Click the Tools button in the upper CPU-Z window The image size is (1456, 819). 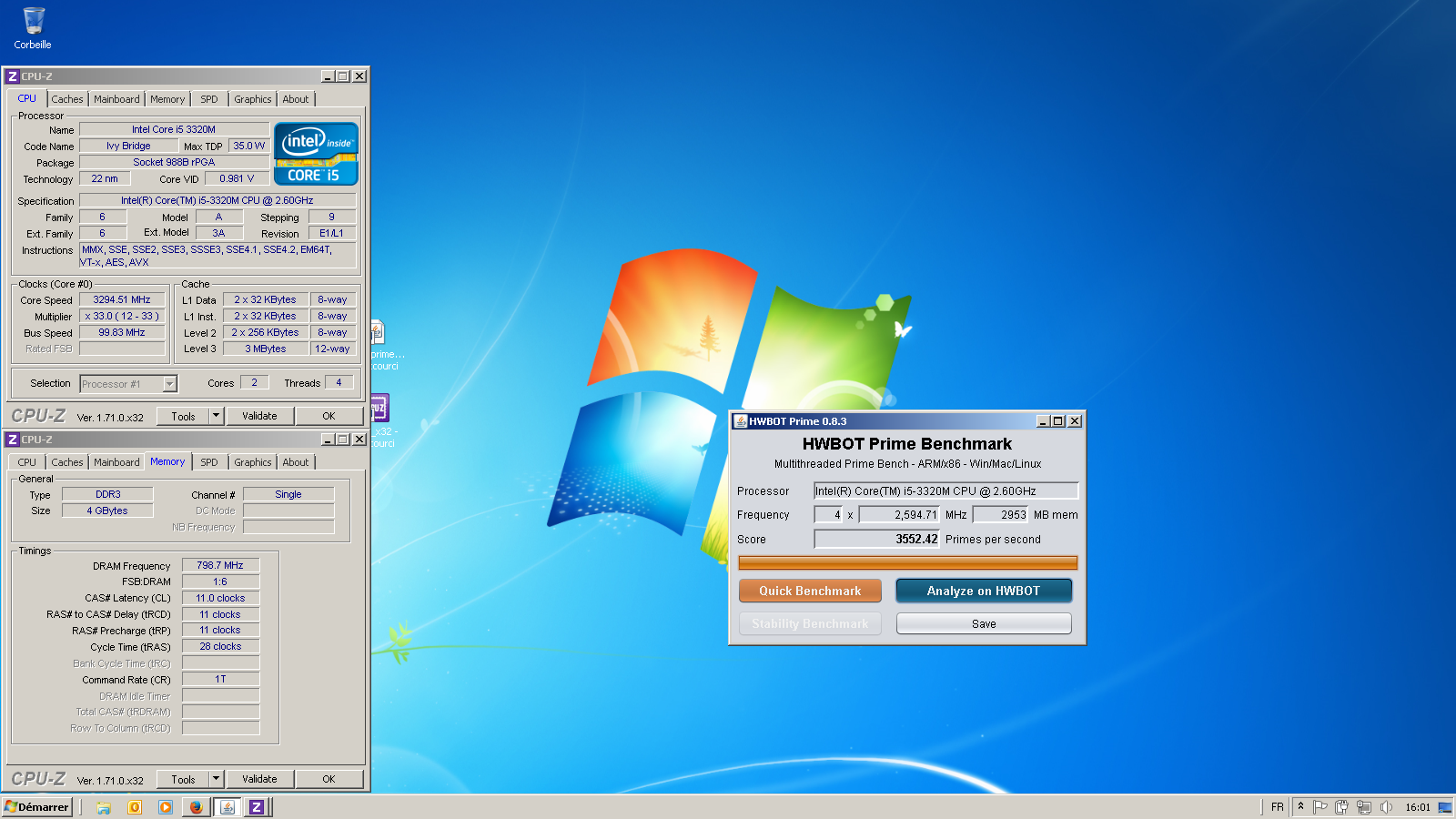click(x=184, y=416)
